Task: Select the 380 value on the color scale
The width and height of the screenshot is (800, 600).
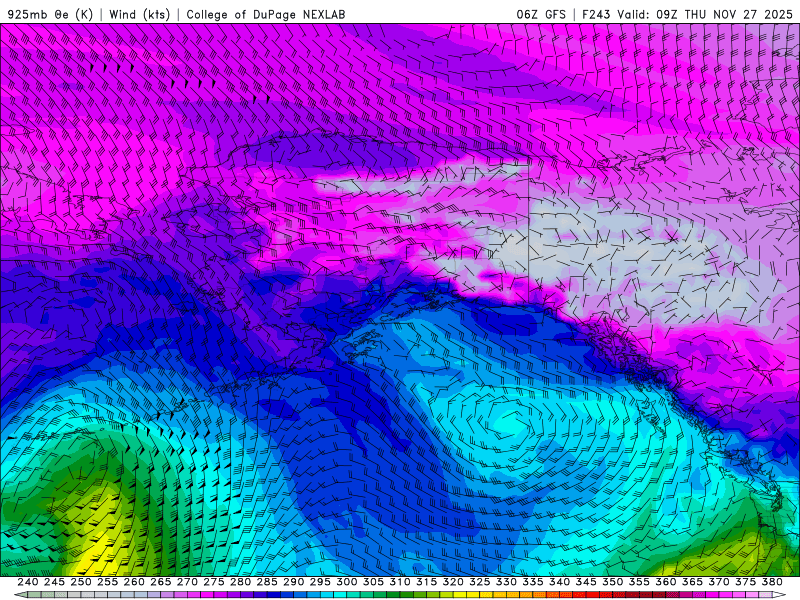Action: click(x=772, y=582)
